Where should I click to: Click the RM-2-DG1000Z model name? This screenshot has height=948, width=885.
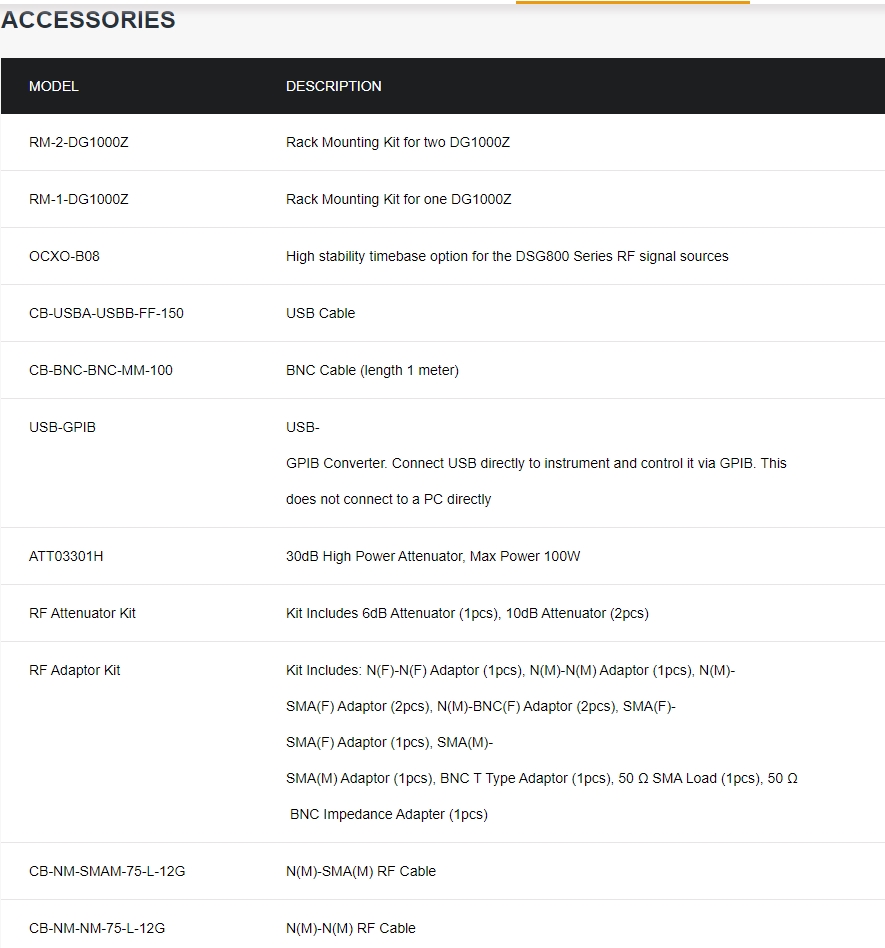point(79,142)
